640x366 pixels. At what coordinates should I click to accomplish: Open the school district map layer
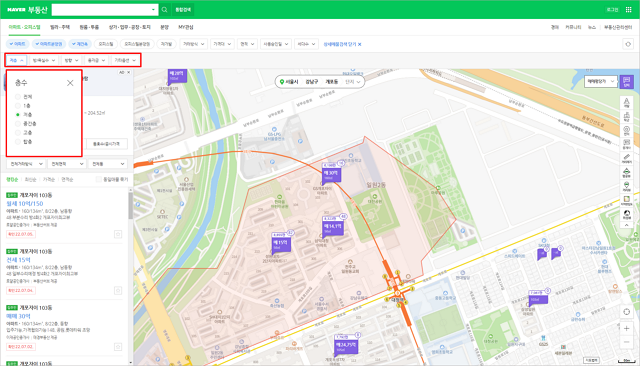(x=627, y=116)
